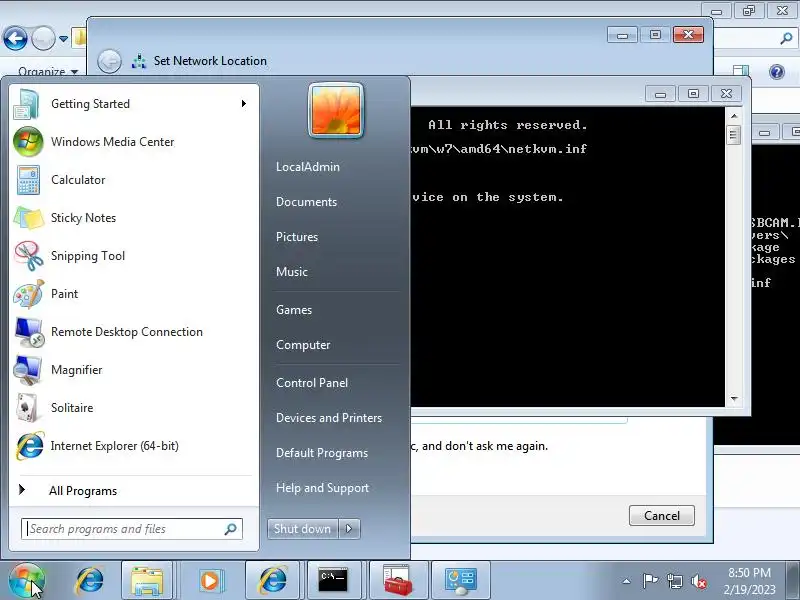800x600 pixels.
Task: Expand the Getting Started submenu arrow
Action: pyautogui.click(x=243, y=104)
